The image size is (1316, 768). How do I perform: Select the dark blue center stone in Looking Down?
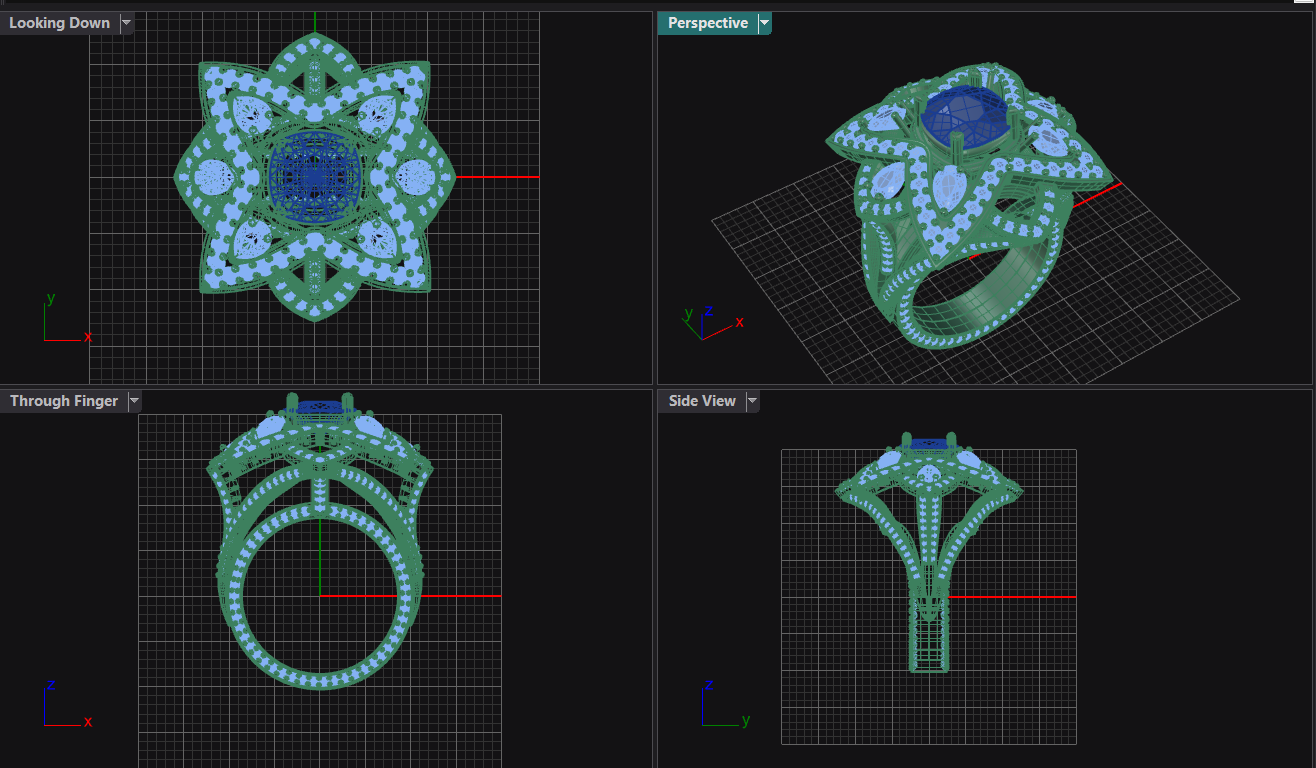[314, 176]
